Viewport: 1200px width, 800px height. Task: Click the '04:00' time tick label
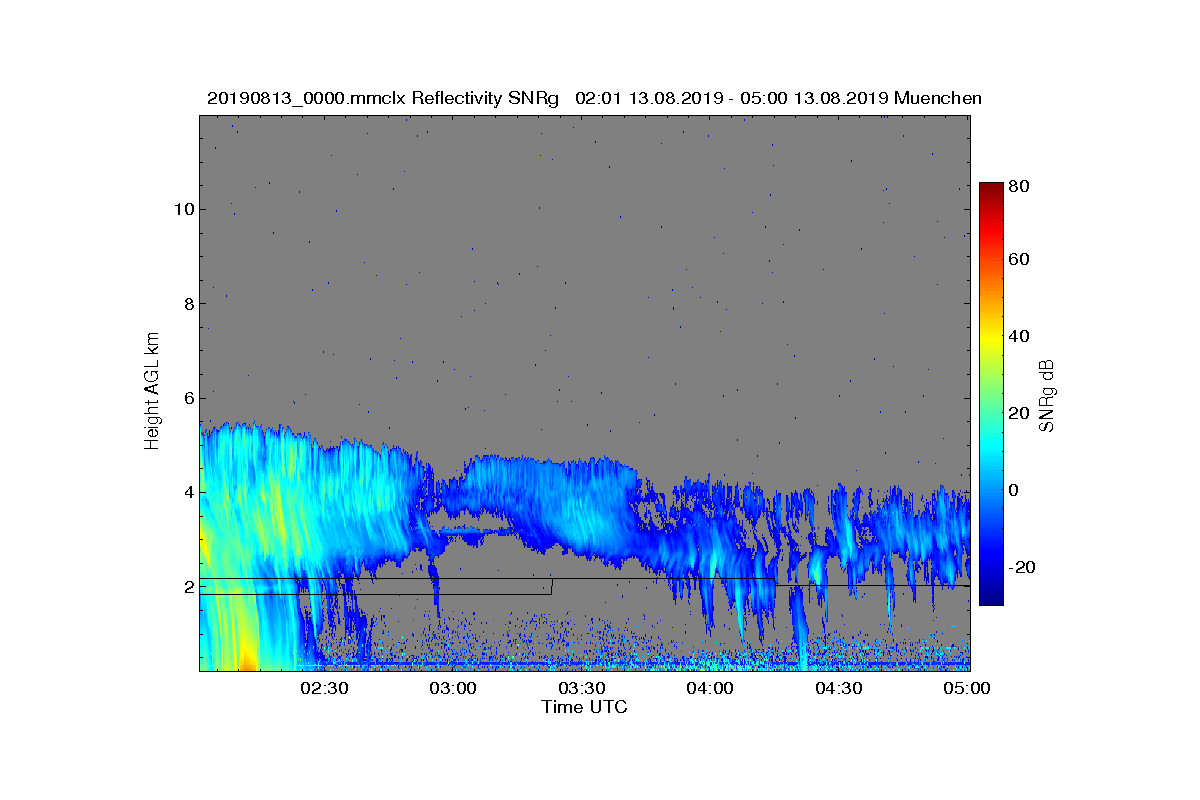711,689
